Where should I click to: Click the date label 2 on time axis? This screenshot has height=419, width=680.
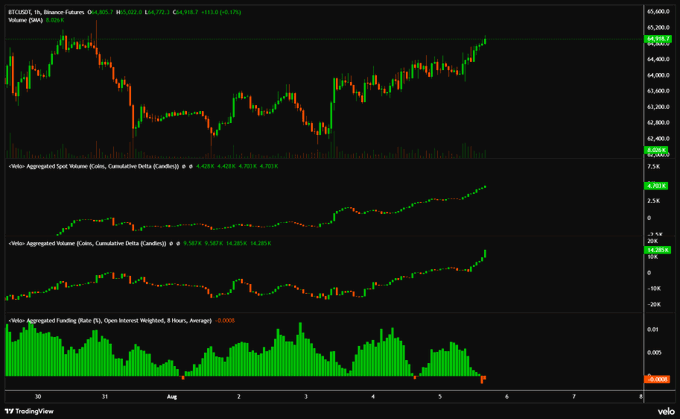point(239,396)
